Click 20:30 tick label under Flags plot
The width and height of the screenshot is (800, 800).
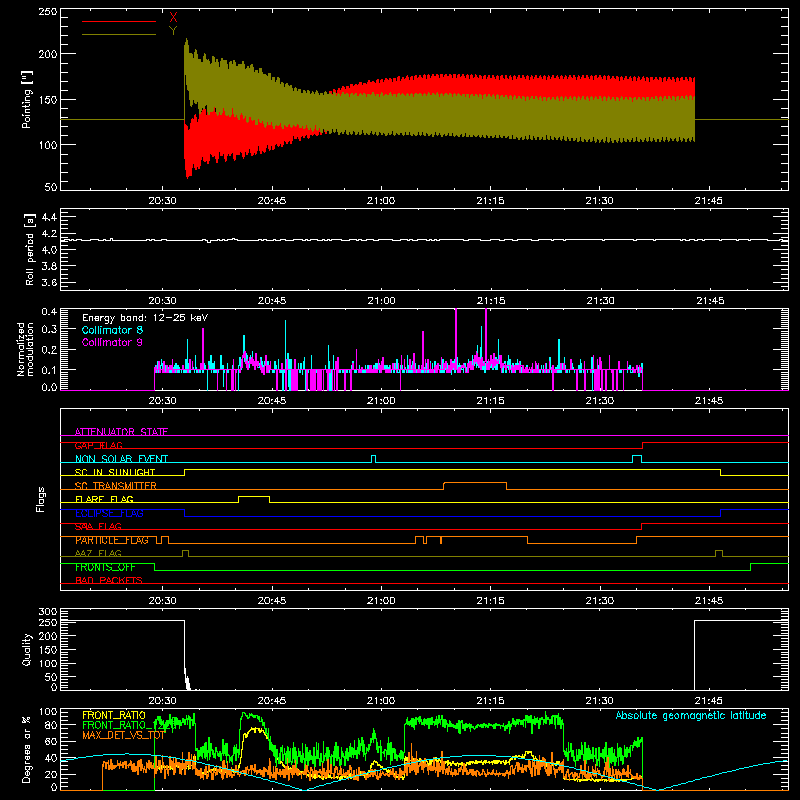(x=162, y=601)
